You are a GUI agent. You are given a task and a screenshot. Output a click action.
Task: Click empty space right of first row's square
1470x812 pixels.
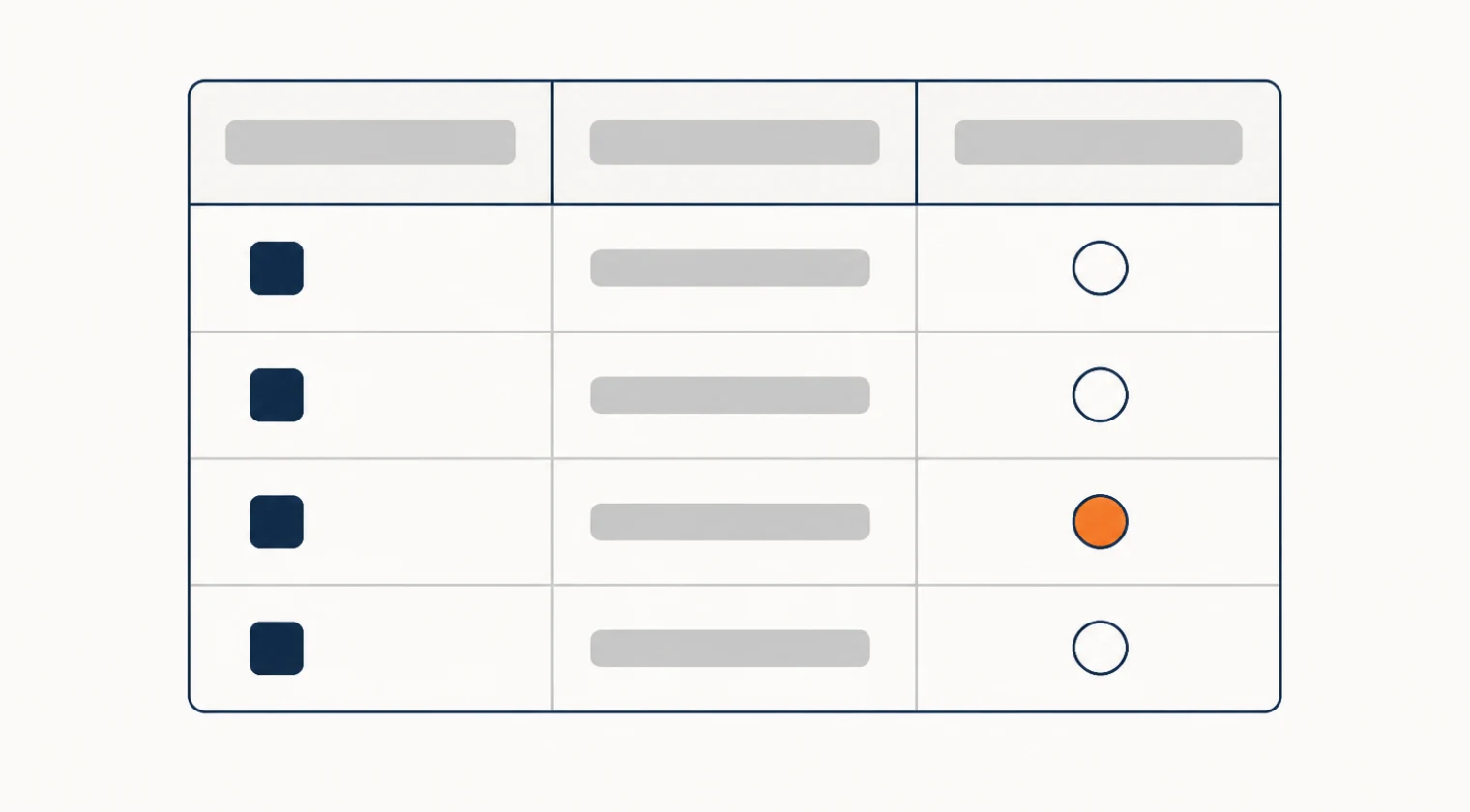[x=426, y=268]
